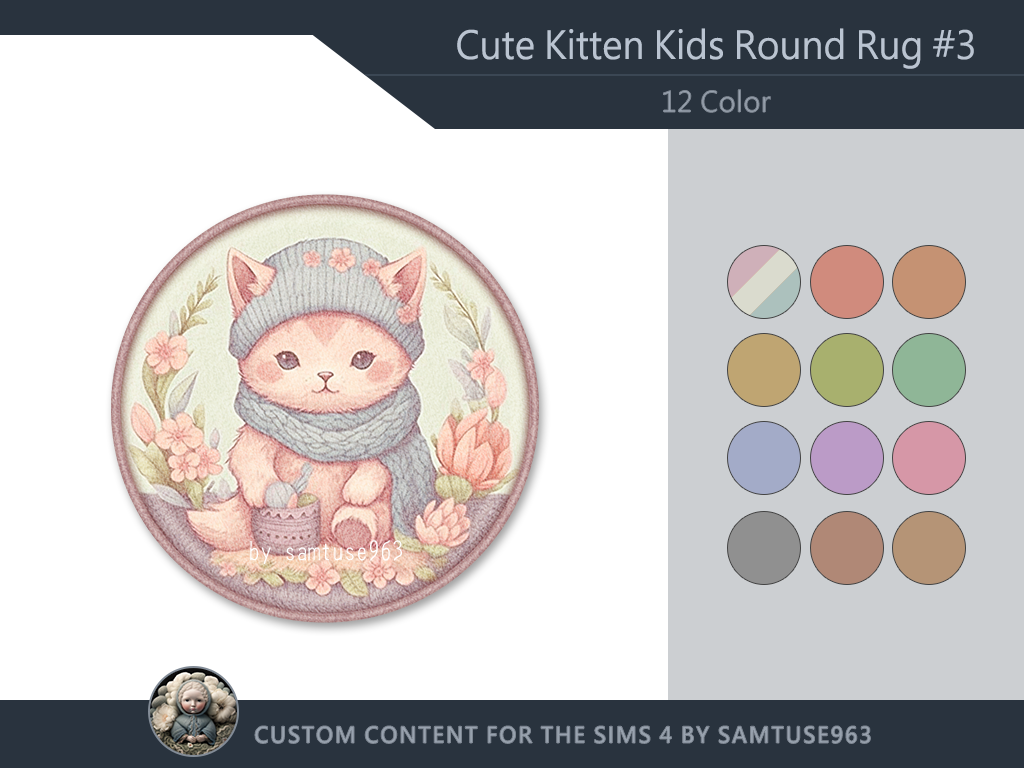Choose the sage mint green swatch
The width and height of the screenshot is (1024, 768).
(x=929, y=370)
